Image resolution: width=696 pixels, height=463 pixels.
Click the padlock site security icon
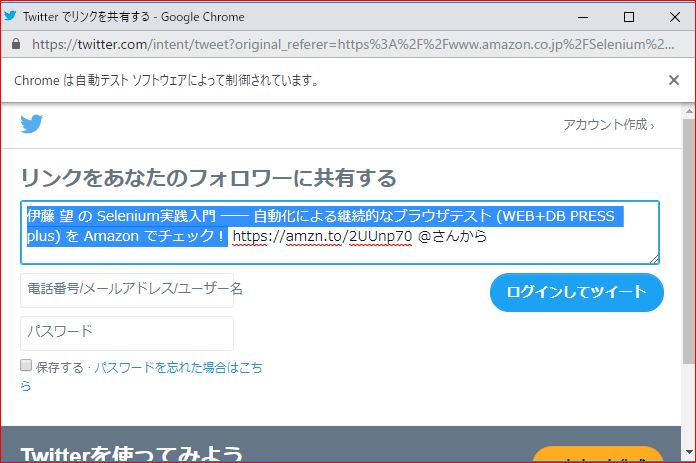[x=16, y=44]
